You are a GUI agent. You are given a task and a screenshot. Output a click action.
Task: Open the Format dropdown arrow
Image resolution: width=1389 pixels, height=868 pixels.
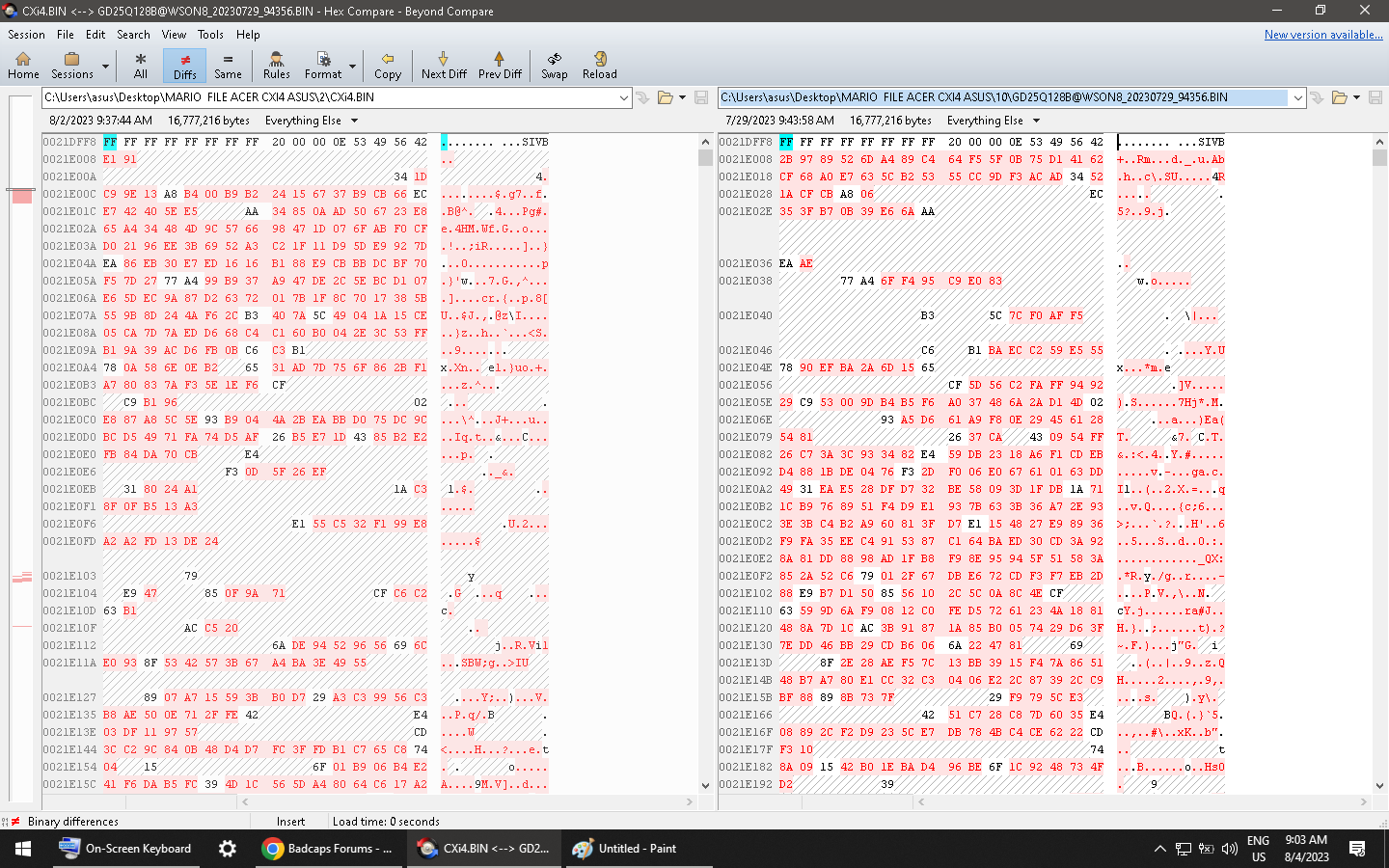click(x=352, y=66)
